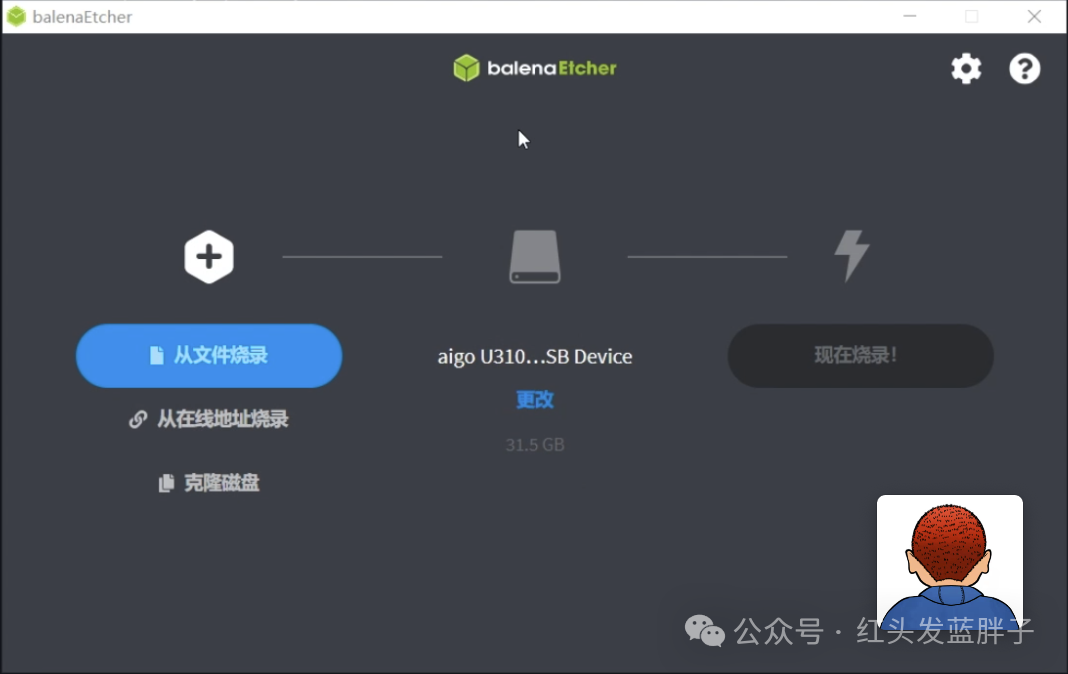Open the settings gear icon
Screen dimensions: 1068x674
965,68
